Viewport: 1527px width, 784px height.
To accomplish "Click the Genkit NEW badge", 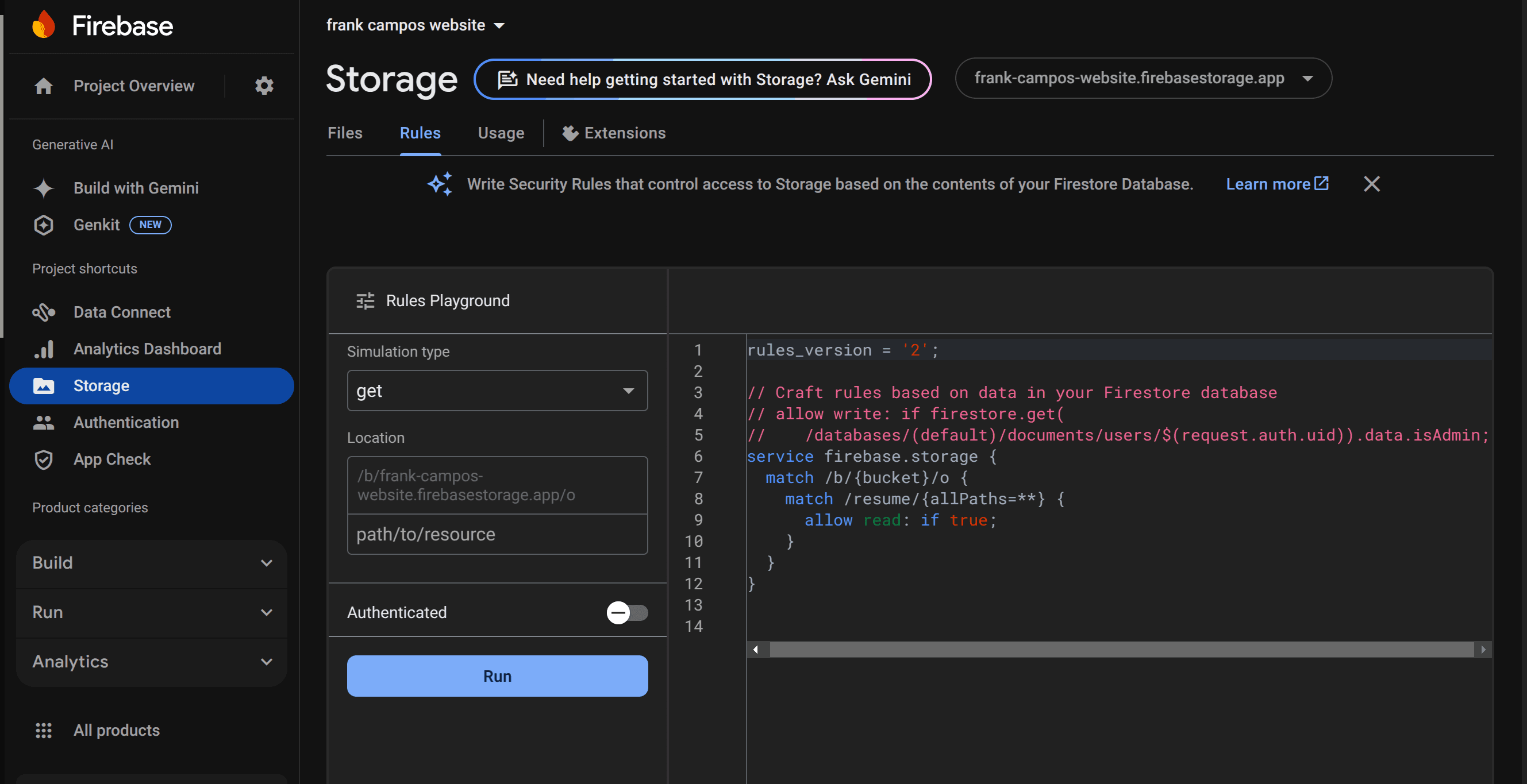I will (150, 225).
